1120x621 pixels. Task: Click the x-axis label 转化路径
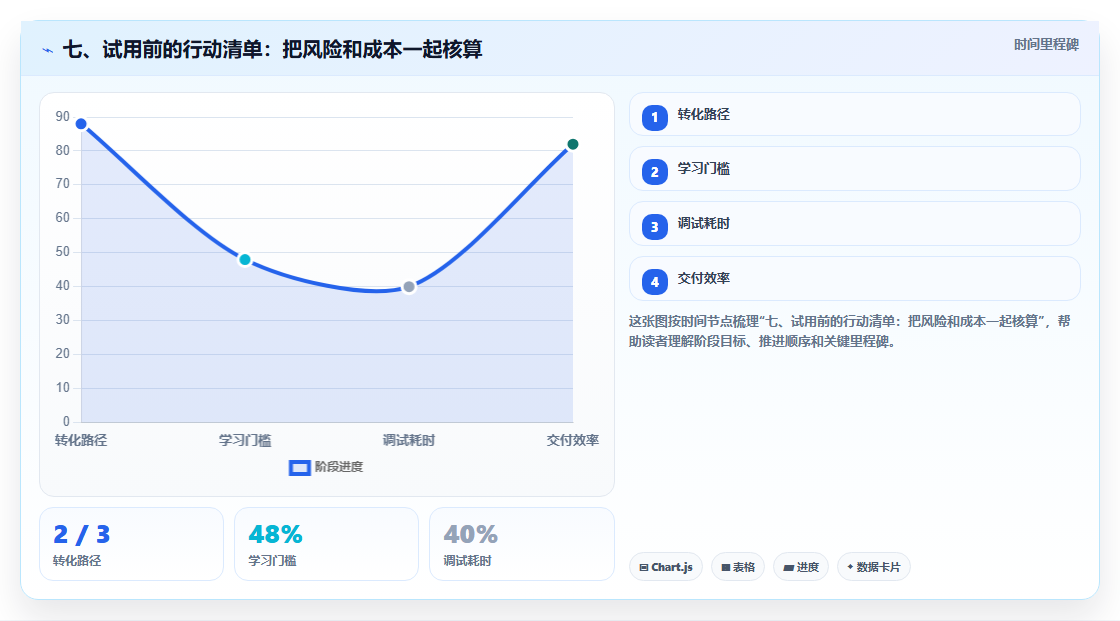pos(81,440)
